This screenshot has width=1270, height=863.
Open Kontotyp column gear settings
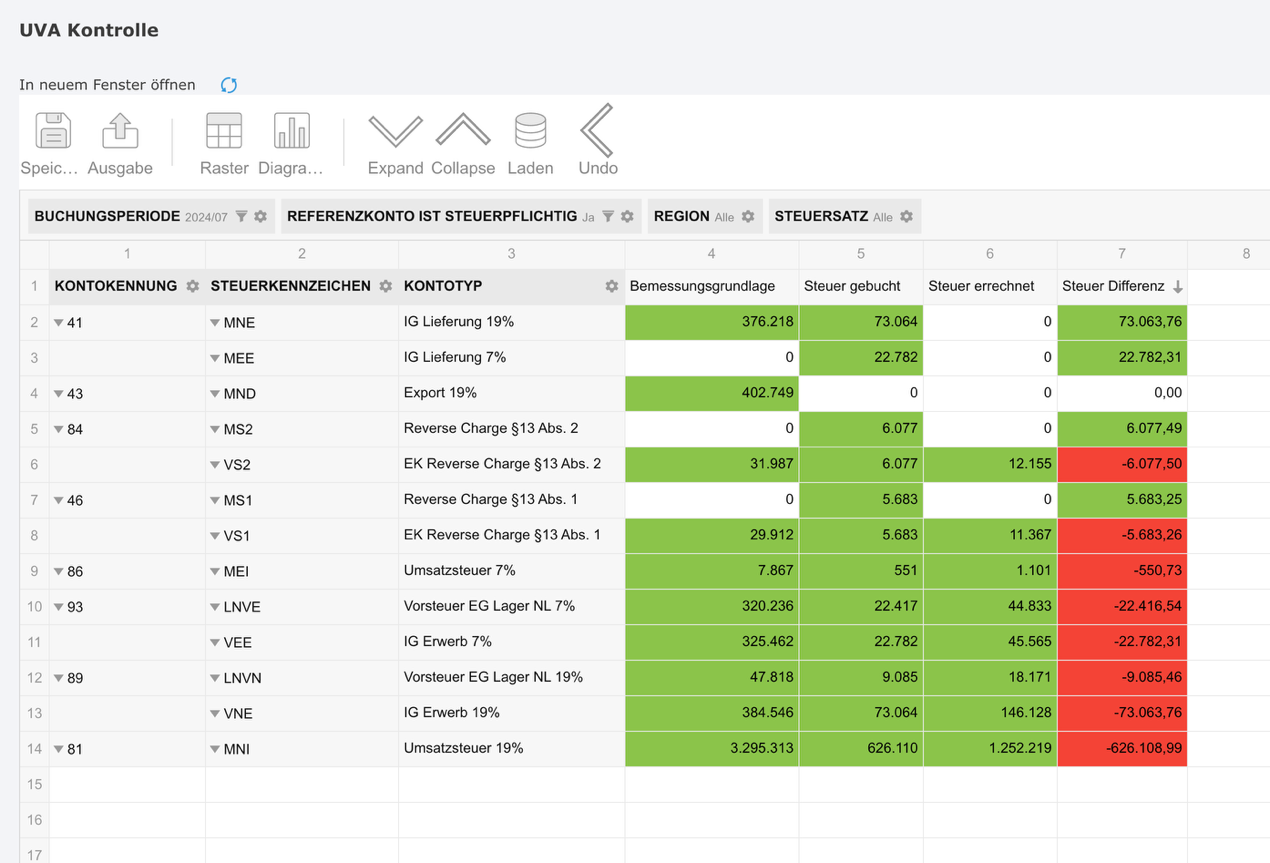click(x=611, y=287)
